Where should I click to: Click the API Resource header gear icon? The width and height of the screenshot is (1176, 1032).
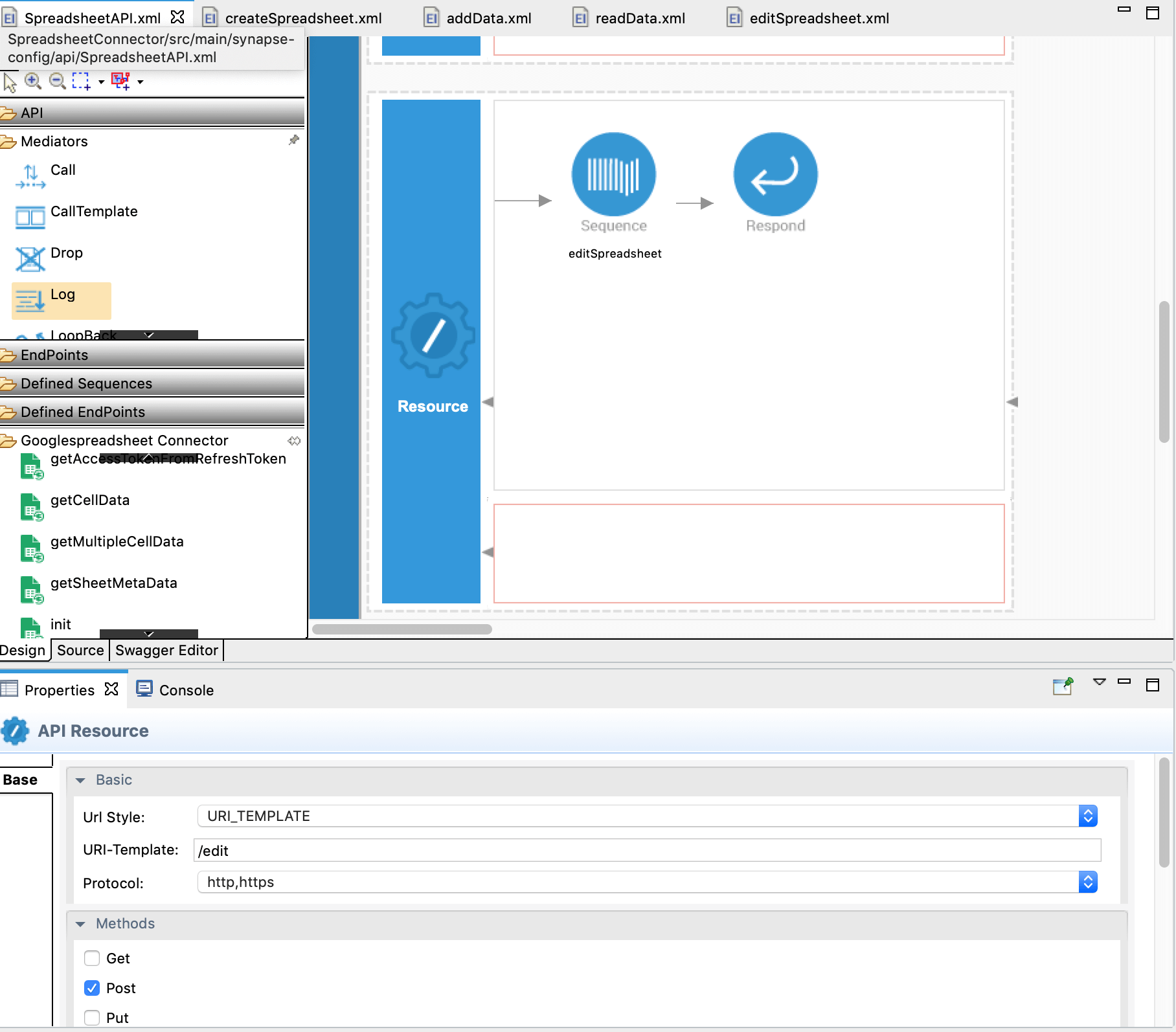click(x=15, y=731)
